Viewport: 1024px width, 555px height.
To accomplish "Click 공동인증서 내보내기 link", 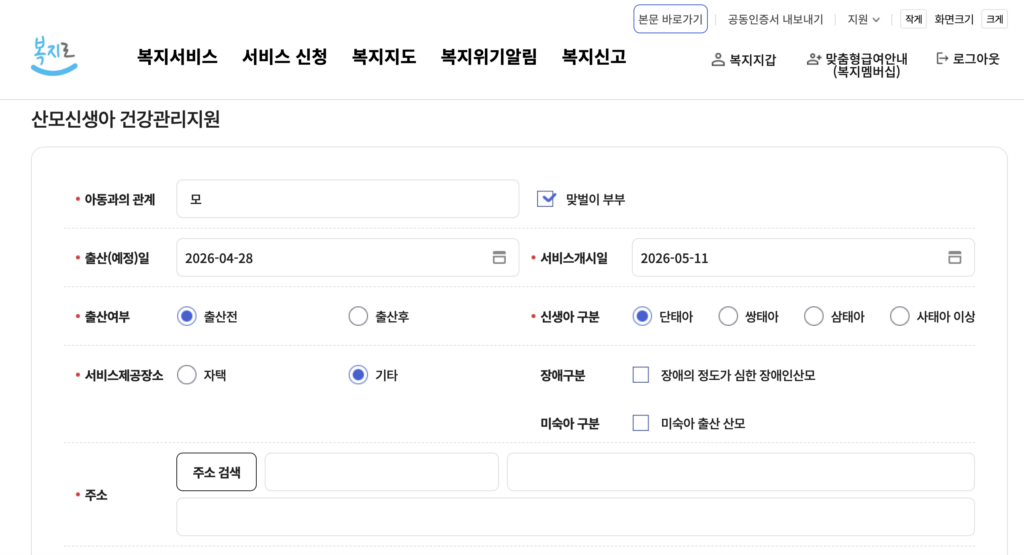I will tap(775, 19).
